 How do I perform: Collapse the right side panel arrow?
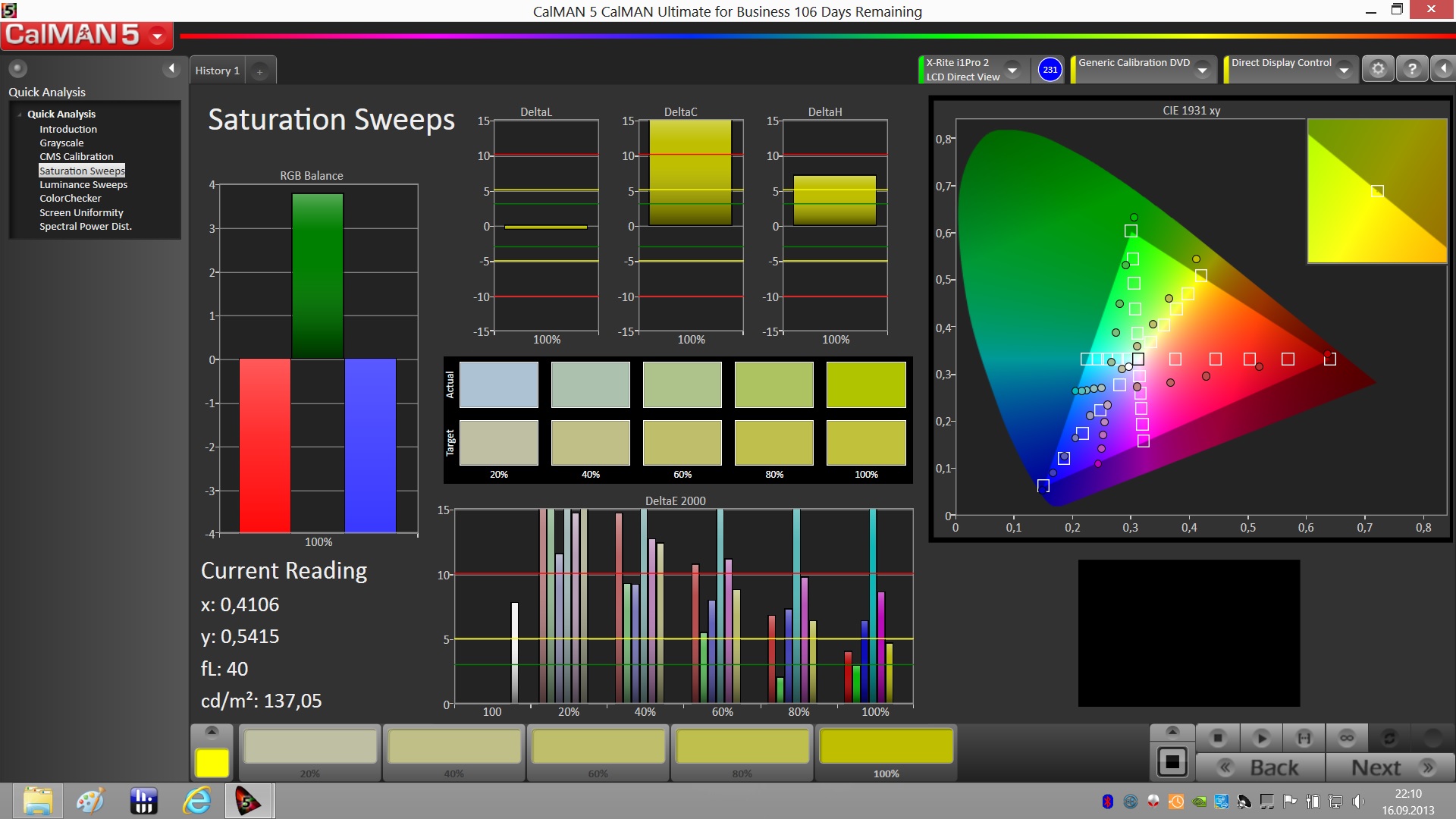(1443, 69)
